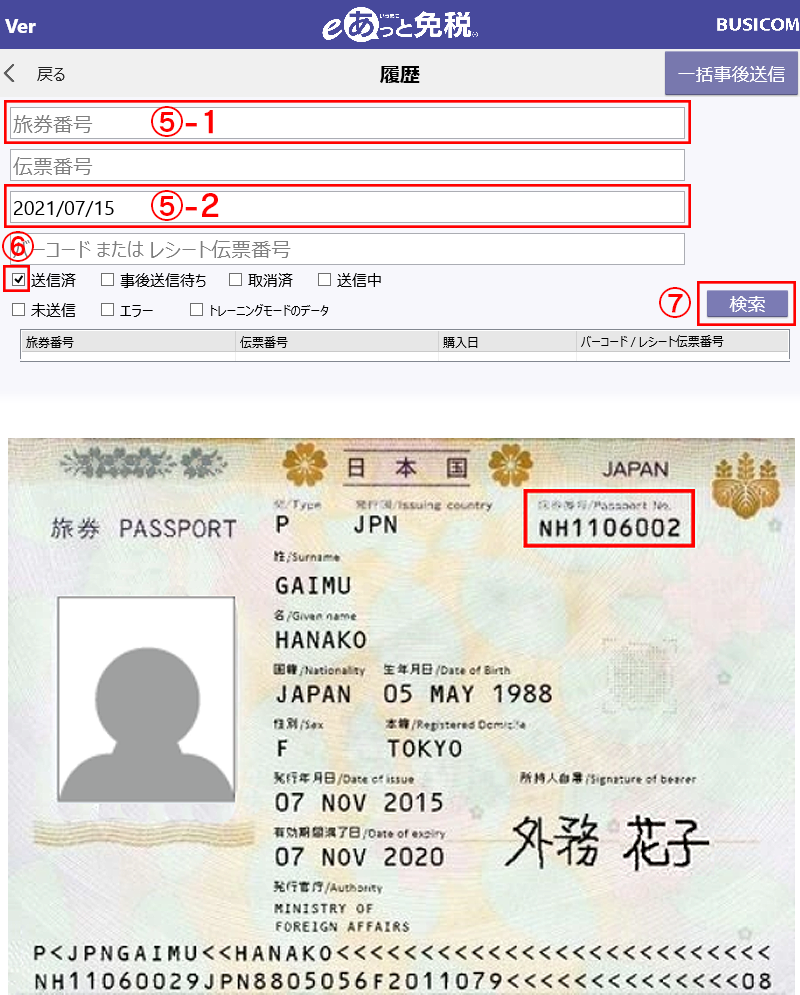Screen dimensions: 800x995
Task: Click the barcode or receipt number field
Action: (x=347, y=249)
